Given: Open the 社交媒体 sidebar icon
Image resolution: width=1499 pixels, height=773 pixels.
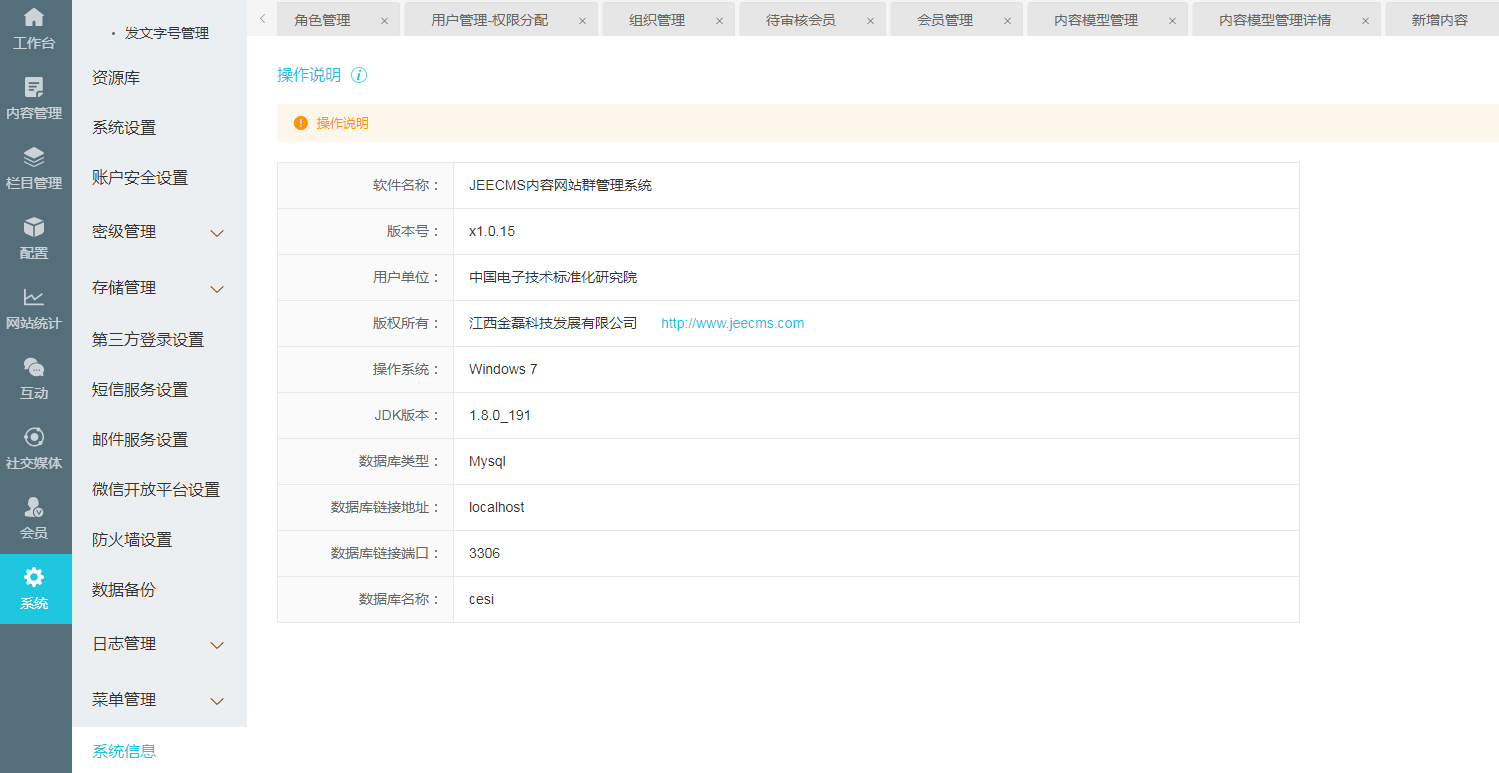Looking at the screenshot, I should [x=34, y=438].
